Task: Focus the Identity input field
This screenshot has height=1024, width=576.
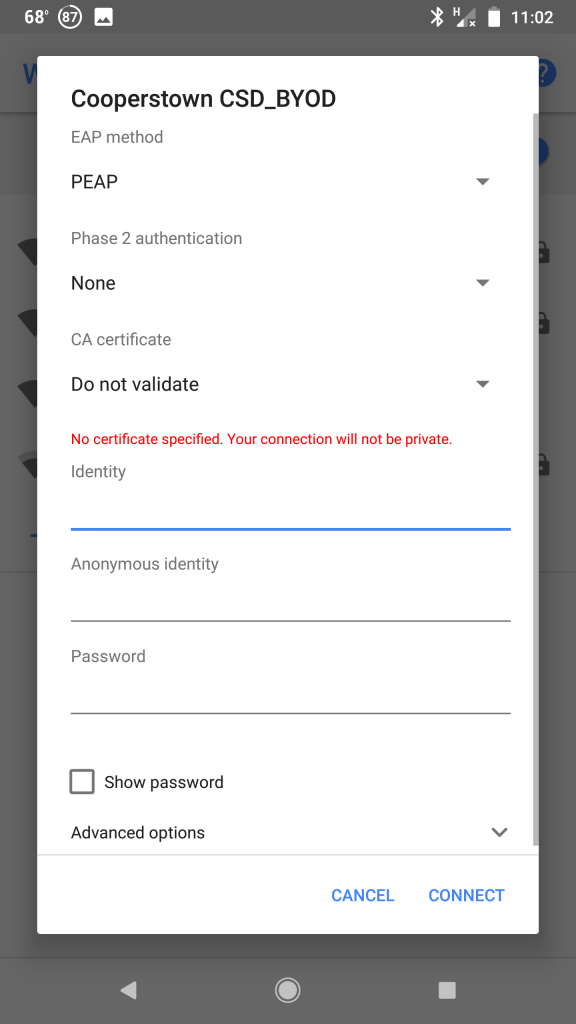Action: [x=291, y=509]
